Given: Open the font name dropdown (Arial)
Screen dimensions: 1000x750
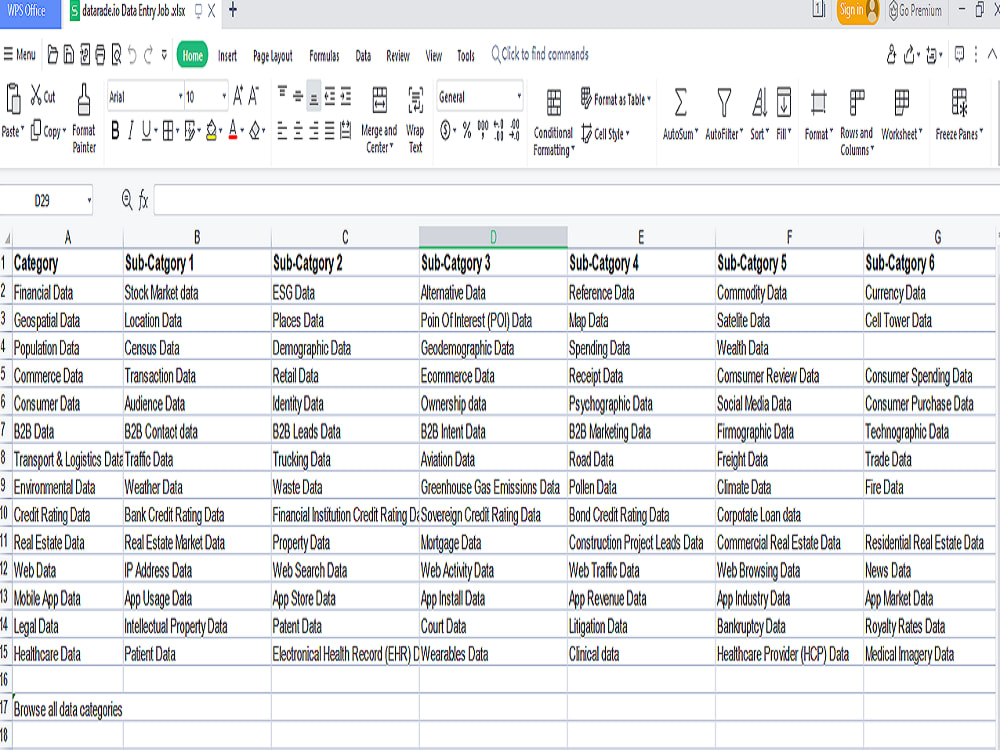Looking at the screenshot, I should 180,97.
